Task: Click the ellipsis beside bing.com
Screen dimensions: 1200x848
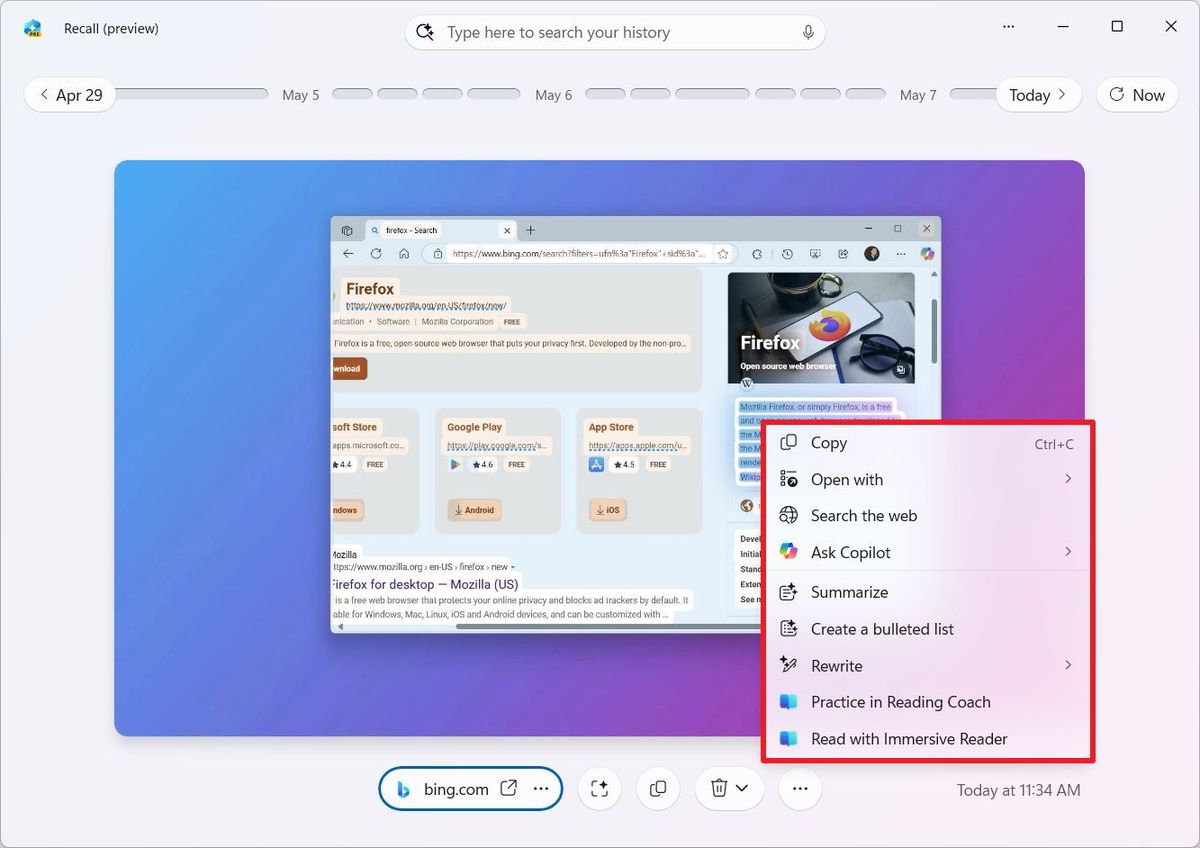Action: (x=541, y=788)
